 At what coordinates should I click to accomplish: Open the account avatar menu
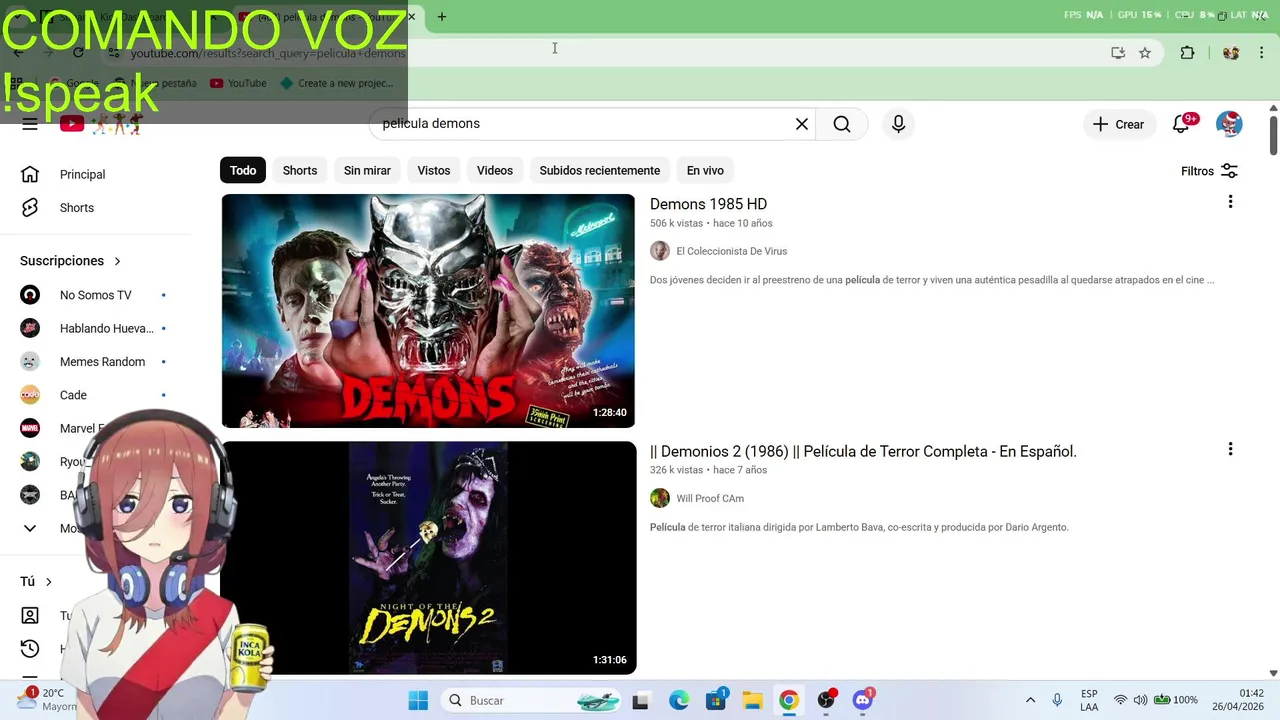pyautogui.click(x=1229, y=124)
